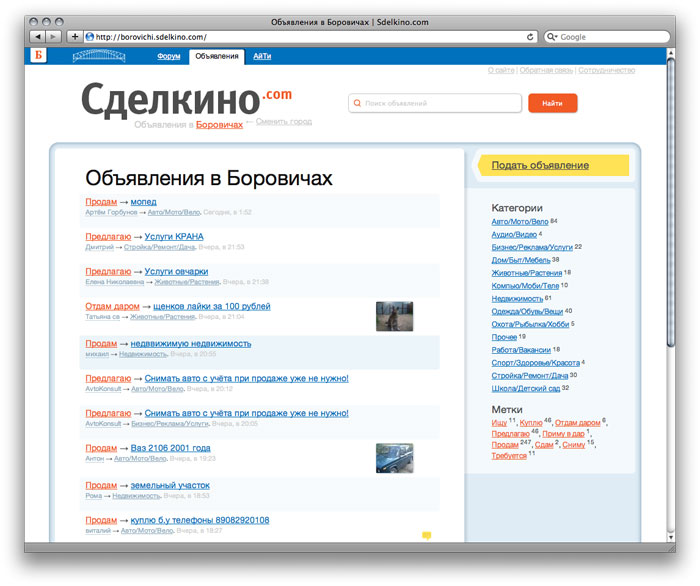
Task: Select the Недвижимость category link
Action: click(x=517, y=298)
